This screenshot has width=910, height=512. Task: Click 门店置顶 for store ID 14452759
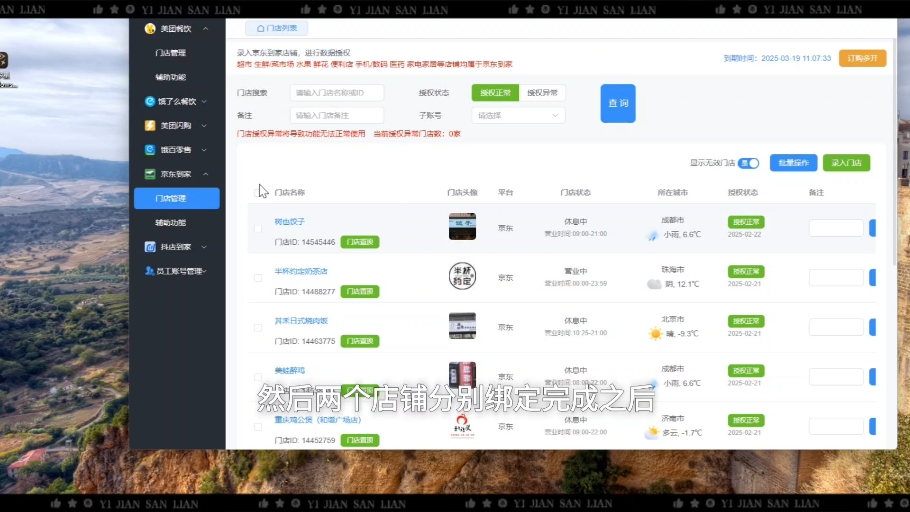[360, 440]
